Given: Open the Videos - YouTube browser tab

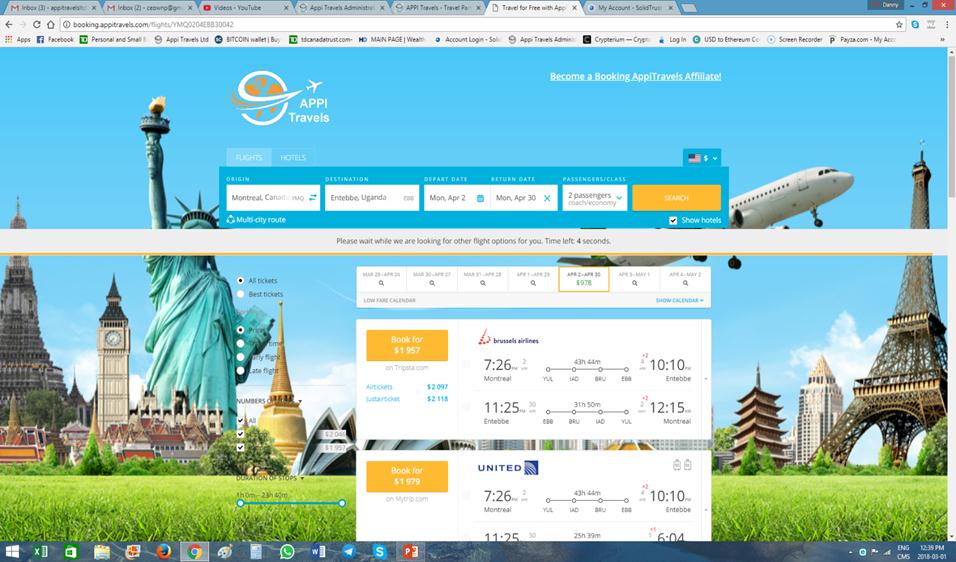Looking at the screenshot, I should [242, 7].
